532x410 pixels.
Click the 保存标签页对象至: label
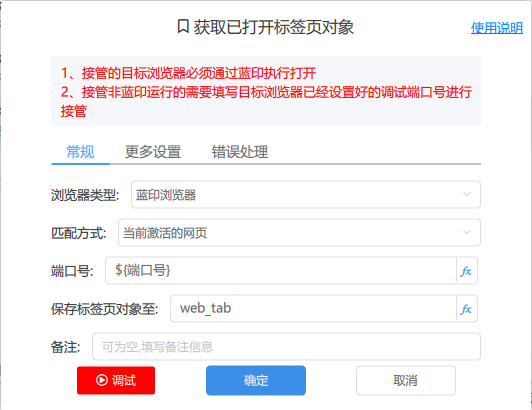click(x=104, y=309)
